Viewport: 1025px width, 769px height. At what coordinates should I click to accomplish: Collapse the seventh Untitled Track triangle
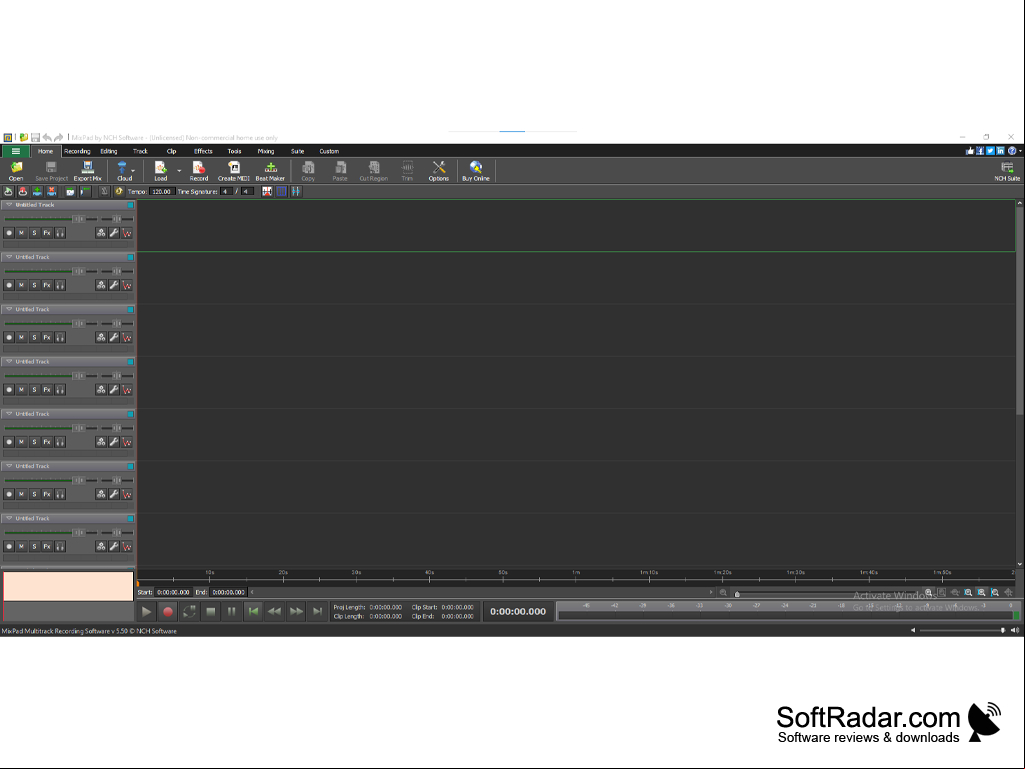tap(9, 519)
